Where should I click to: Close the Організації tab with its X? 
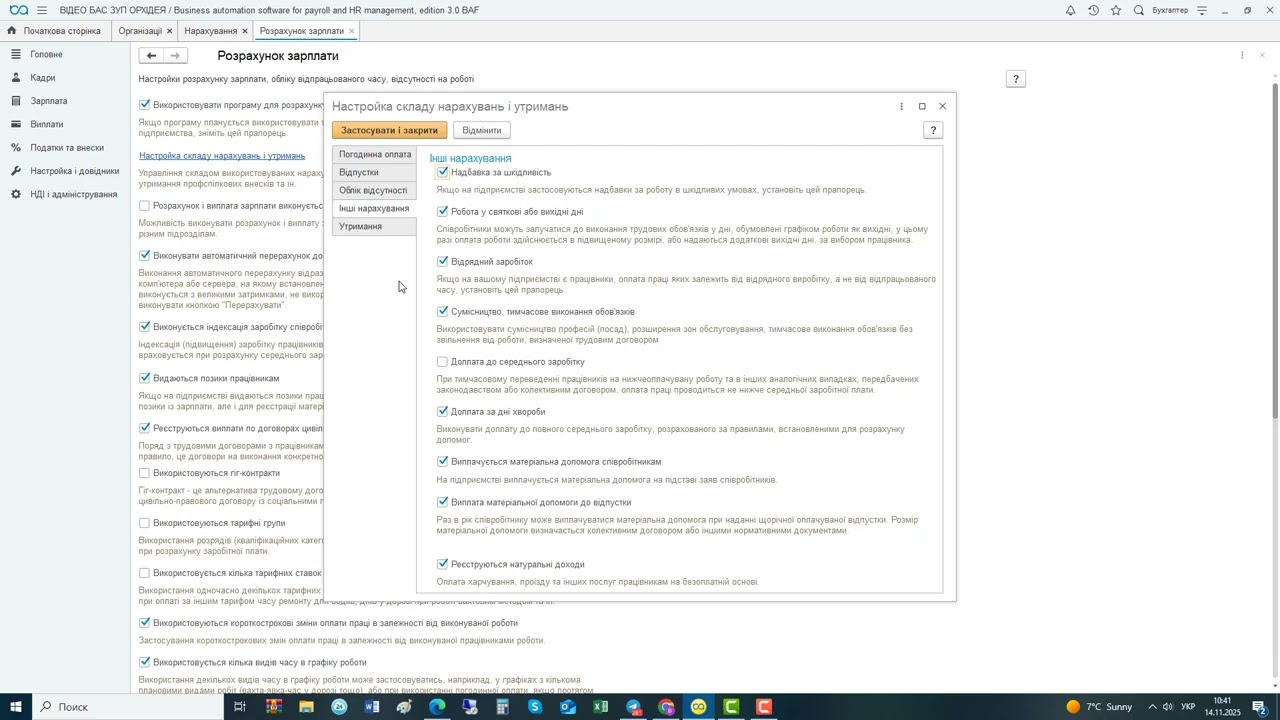tap(169, 31)
